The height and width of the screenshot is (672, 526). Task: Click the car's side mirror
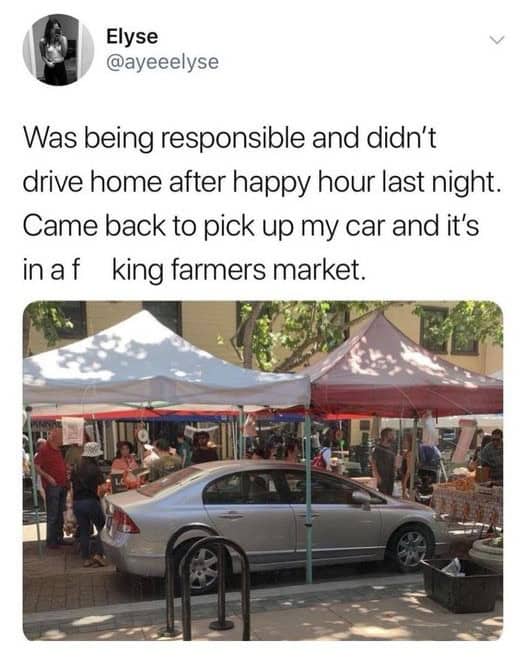[x=362, y=498]
